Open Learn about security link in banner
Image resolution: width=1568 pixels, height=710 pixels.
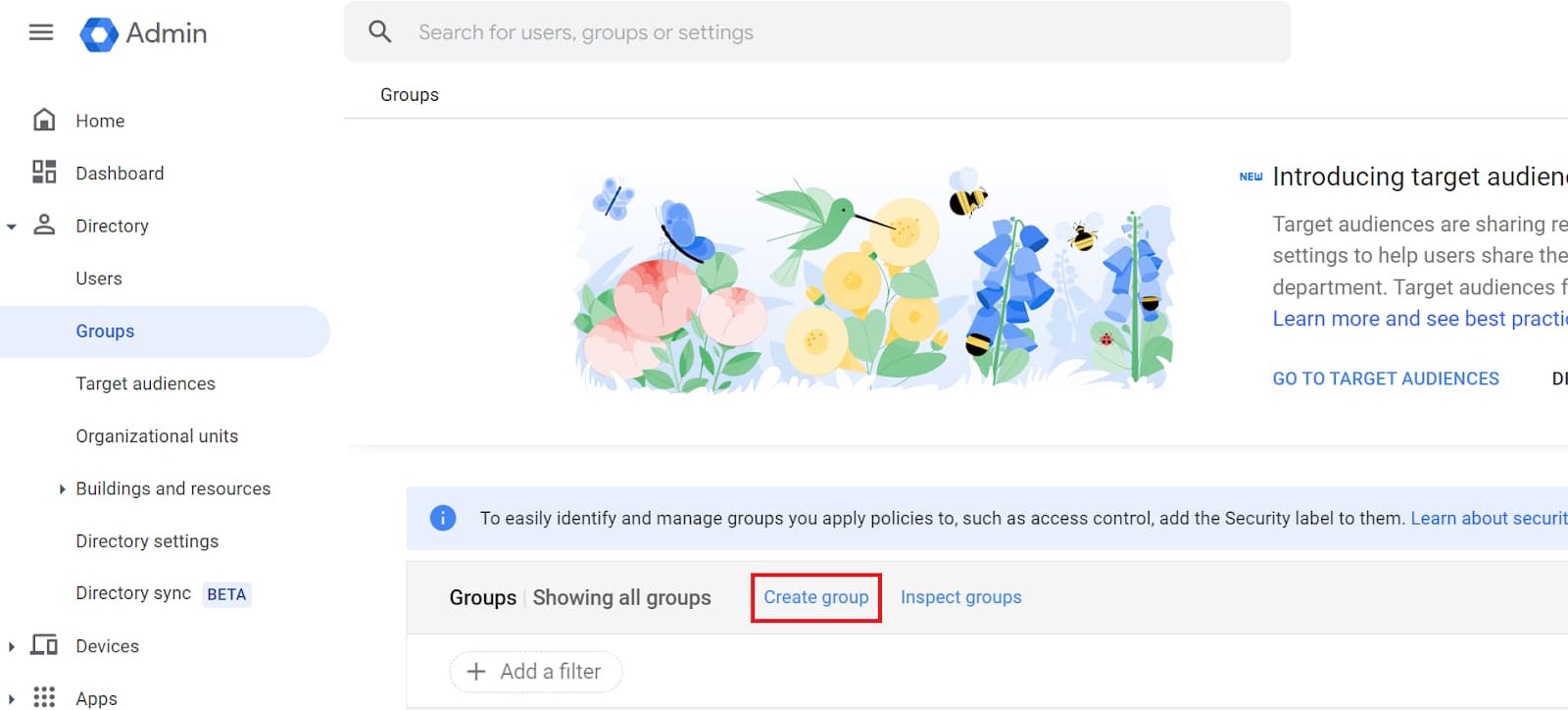[x=1490, y=518]
